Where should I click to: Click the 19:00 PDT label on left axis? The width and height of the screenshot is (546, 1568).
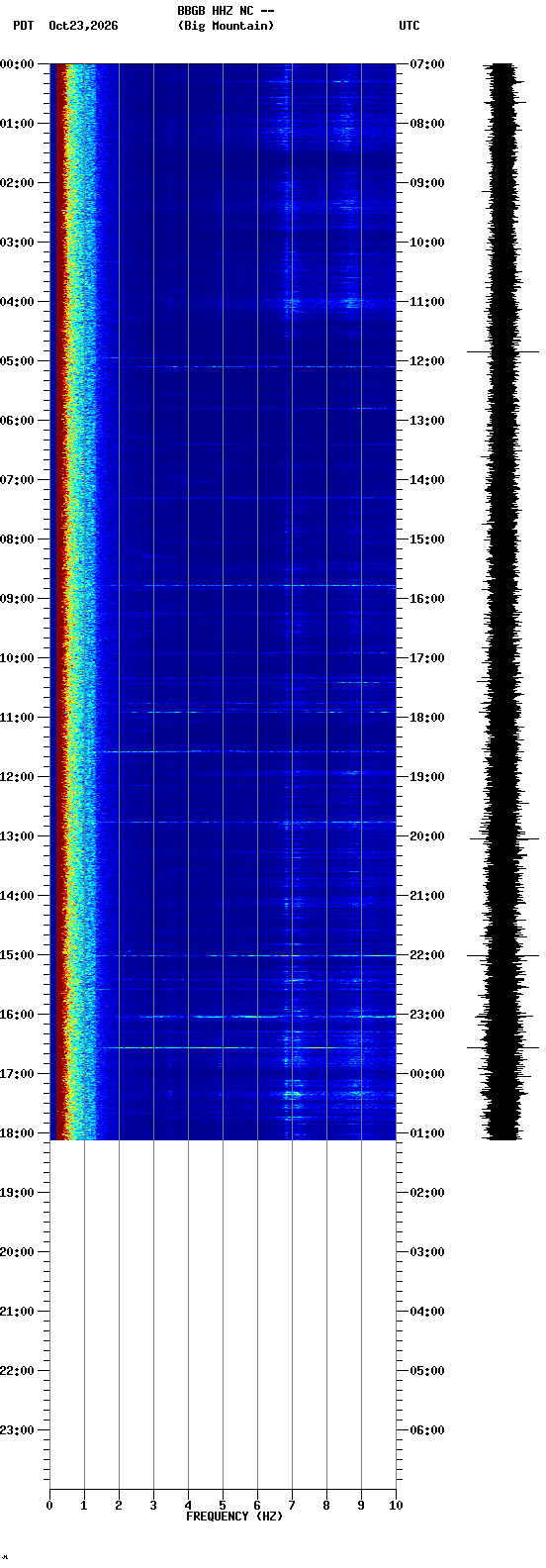point(18,1193)
